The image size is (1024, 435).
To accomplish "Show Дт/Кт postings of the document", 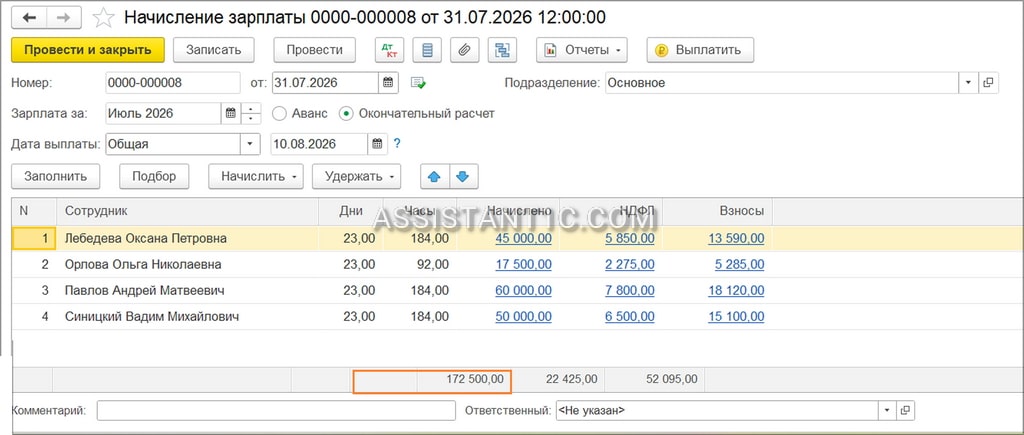I will click(x=389, y=50).
